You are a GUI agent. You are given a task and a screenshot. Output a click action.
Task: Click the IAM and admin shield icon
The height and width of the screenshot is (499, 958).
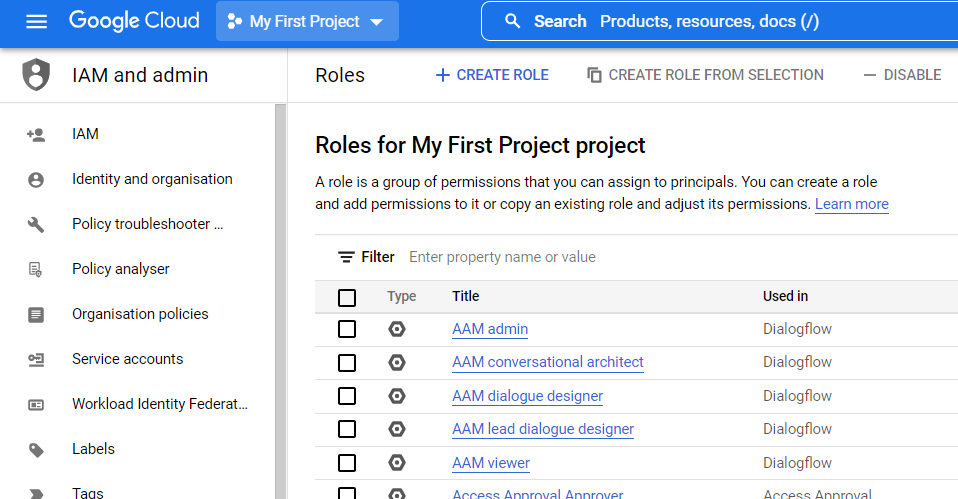click(36, 75)
